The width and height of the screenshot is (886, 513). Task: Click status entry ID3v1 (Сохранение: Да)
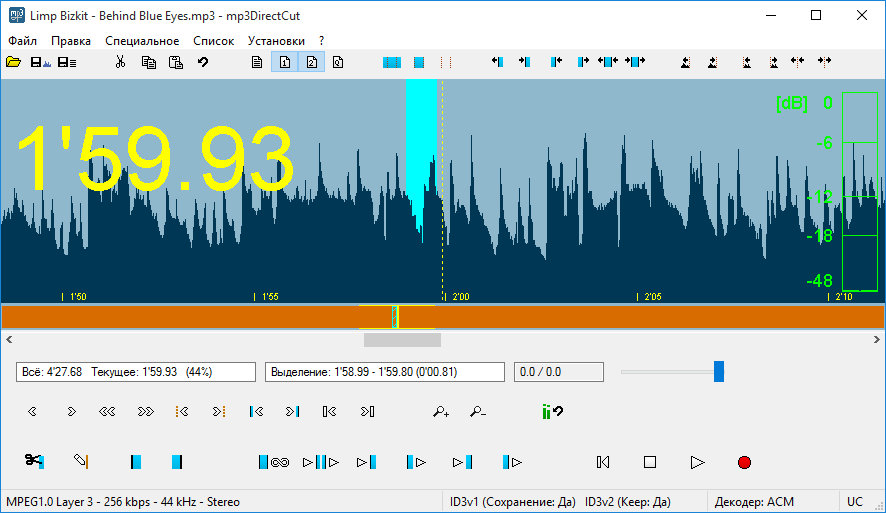tap(513, 502)
